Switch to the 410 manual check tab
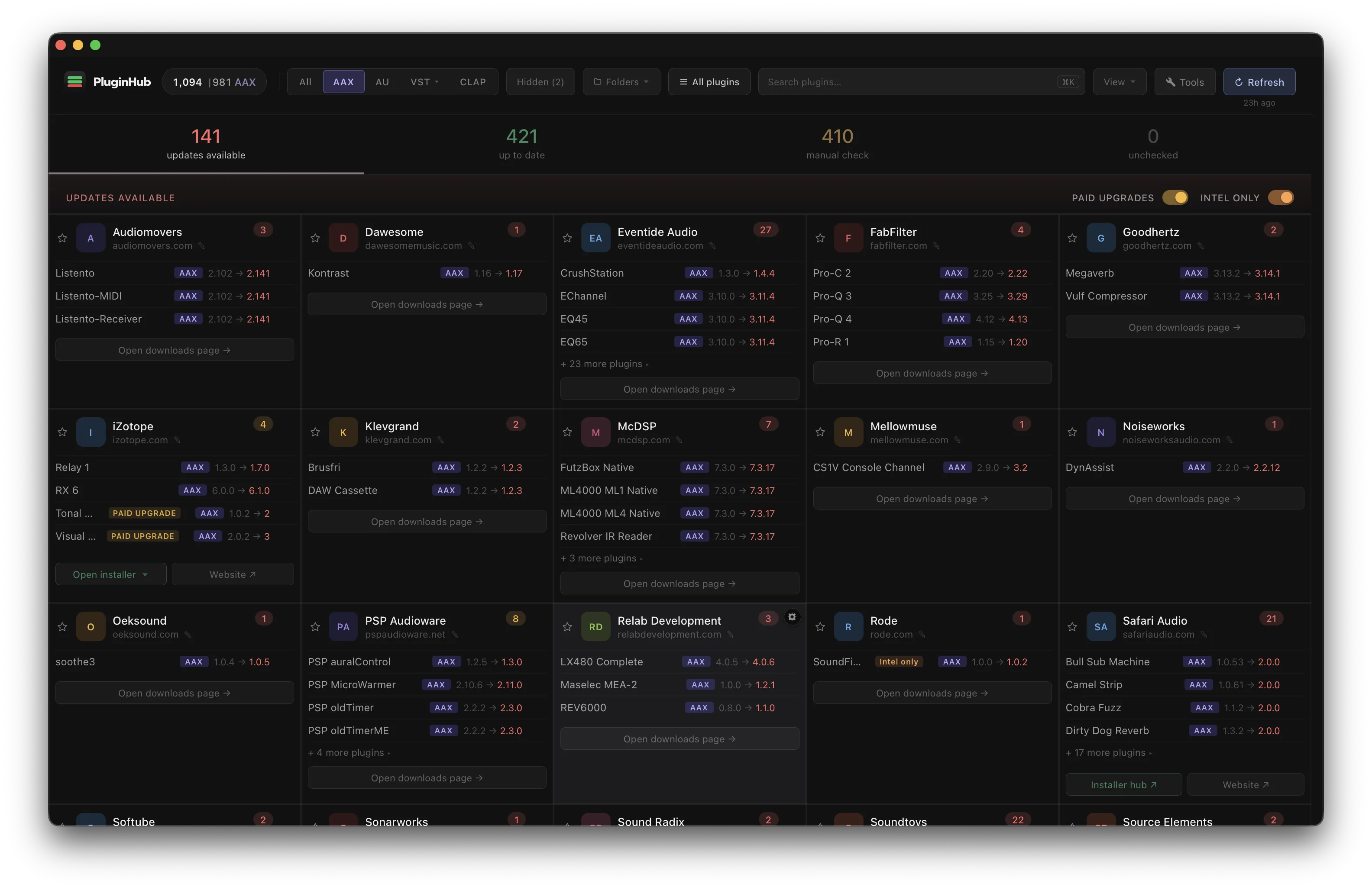Screen dimensions: 1372x890 [837, 144]
